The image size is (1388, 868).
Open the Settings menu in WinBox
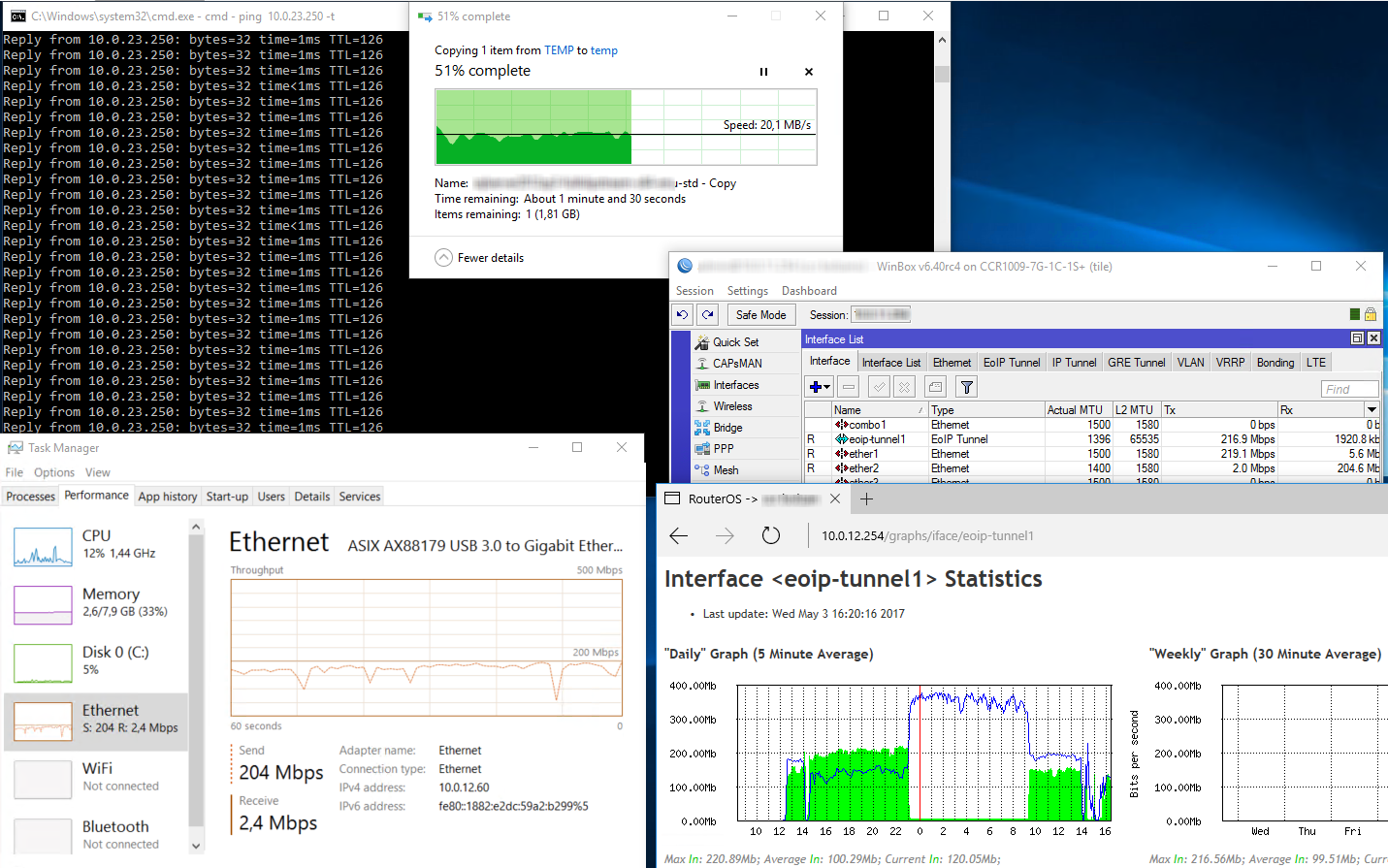(748, 291)
